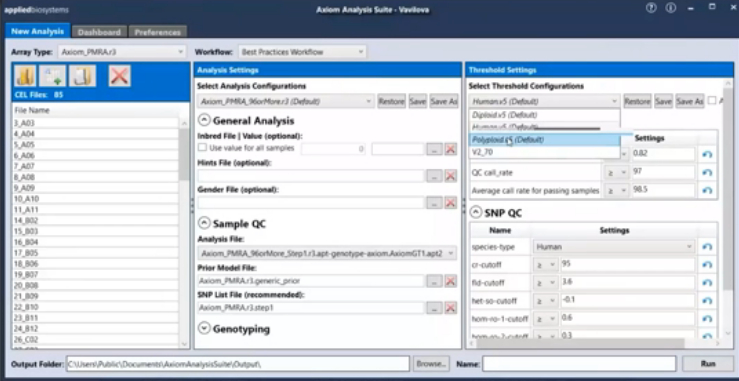Screen dimensions: 739x381
Task: Enable Use value for all samples checkbox
Action: tap(202, 148)
